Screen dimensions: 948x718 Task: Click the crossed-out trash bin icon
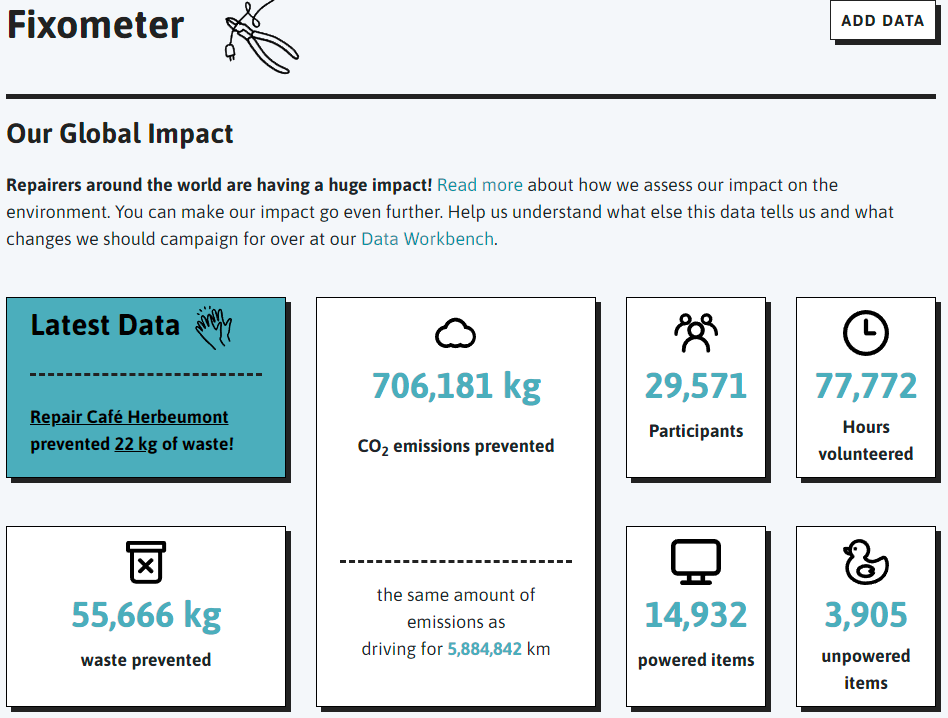pos(146,562)
